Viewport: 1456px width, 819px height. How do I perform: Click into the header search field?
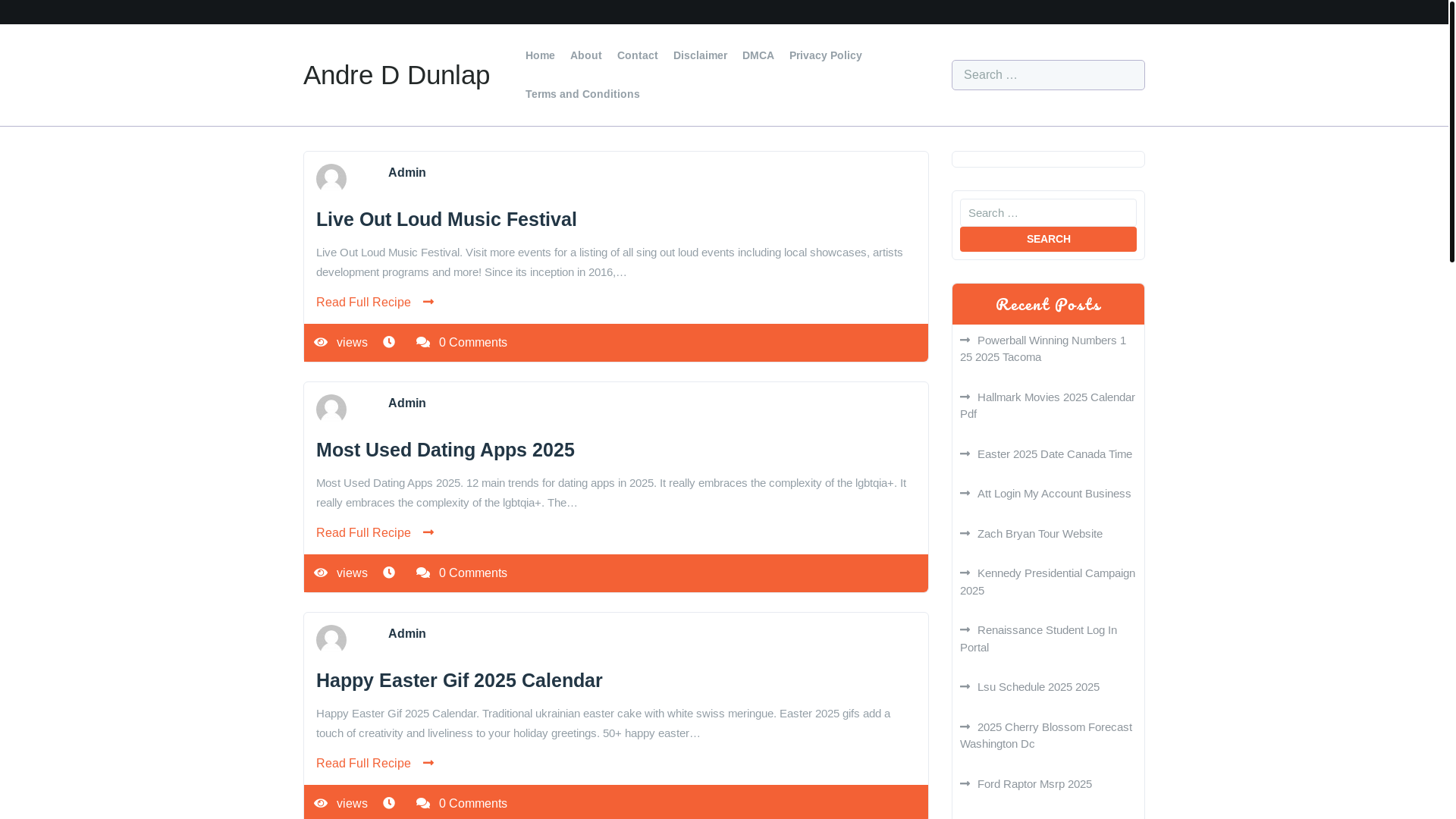[1048, 75]
